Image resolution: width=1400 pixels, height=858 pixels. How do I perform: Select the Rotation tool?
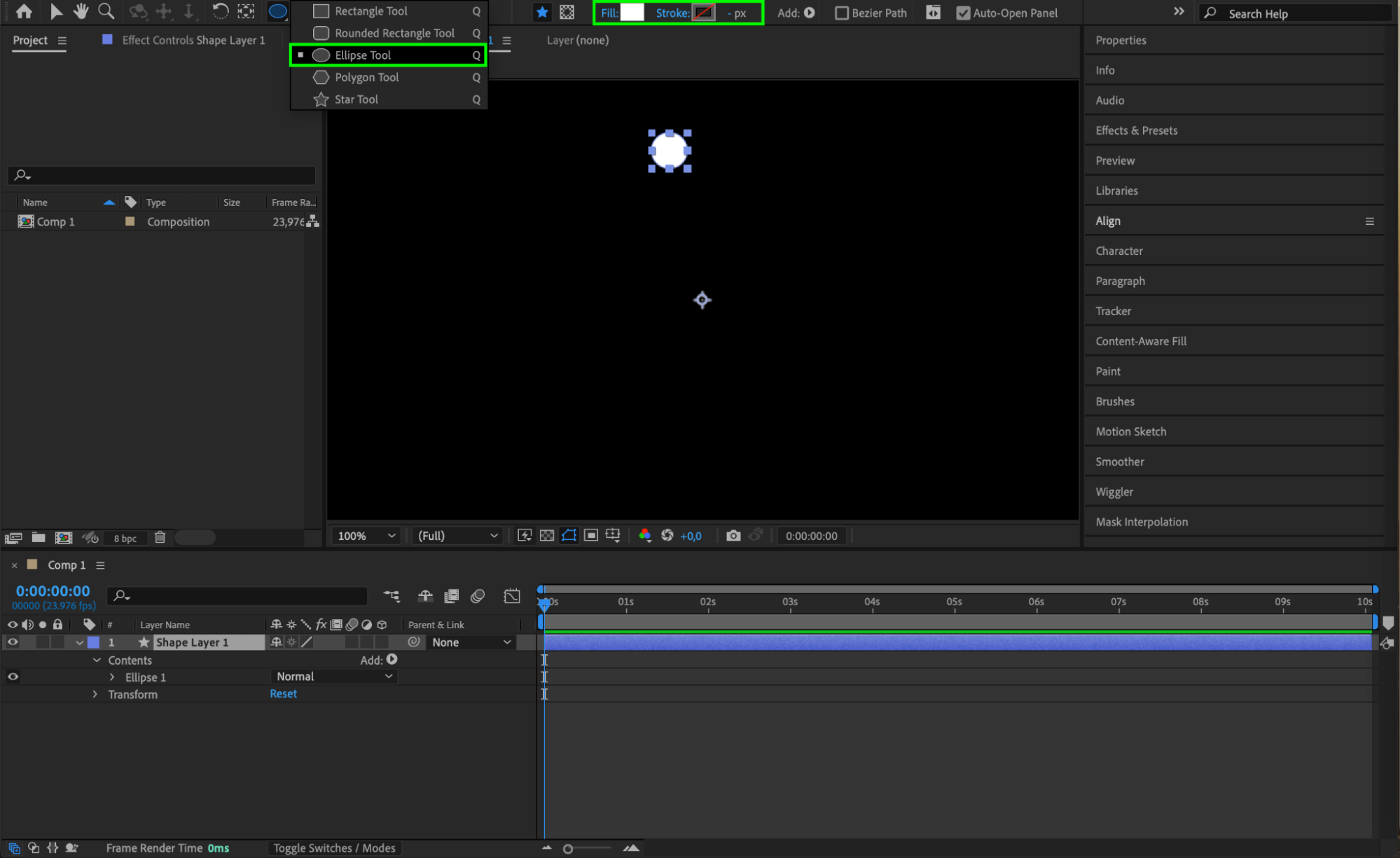click(220, 11)
